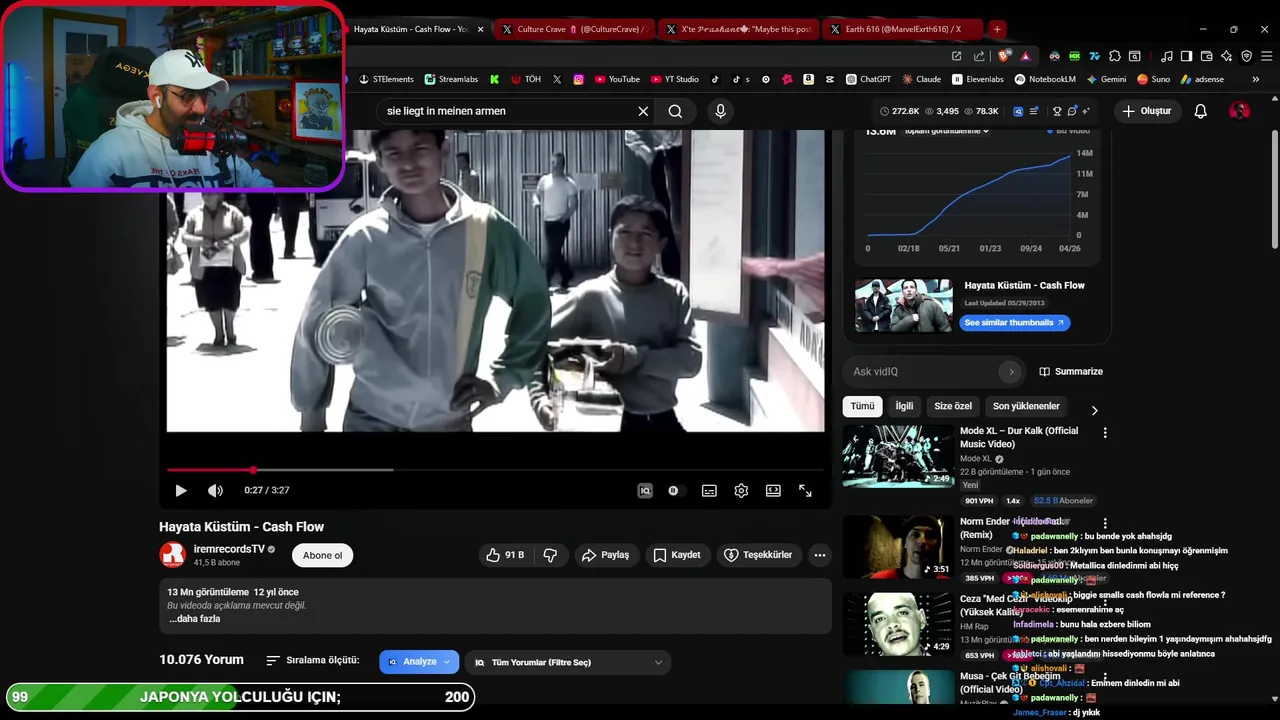1280x720 pixels.
Task: Play the Hayata Küstüm video
Action: (181, 490)
